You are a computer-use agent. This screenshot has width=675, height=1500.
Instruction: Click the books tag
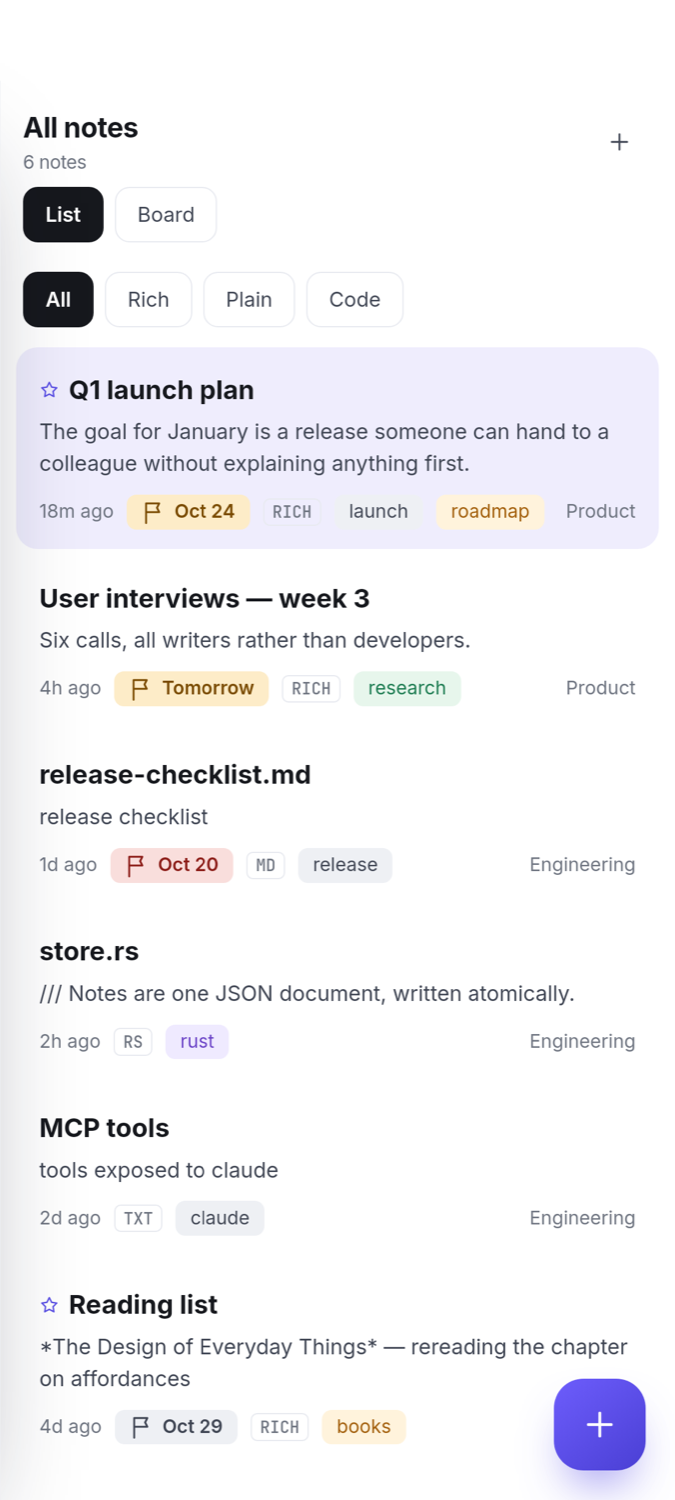point(364,1427)
